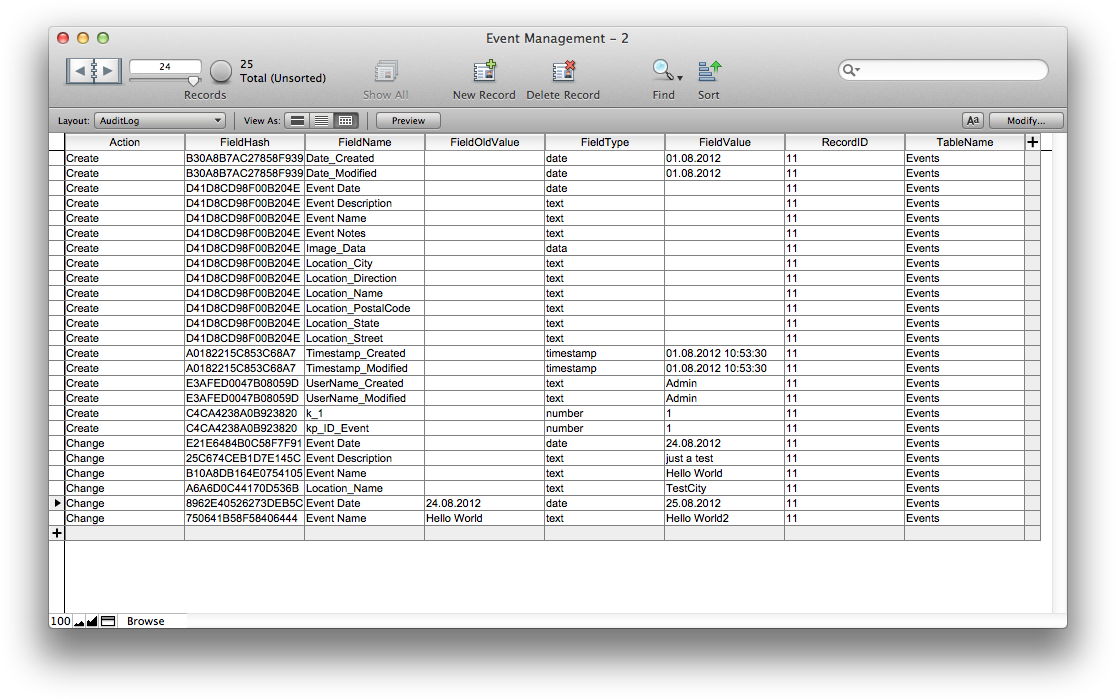Click the 'just a test' field value
Viewport: 1116px width, 699px height.
(x=725, y=458)
